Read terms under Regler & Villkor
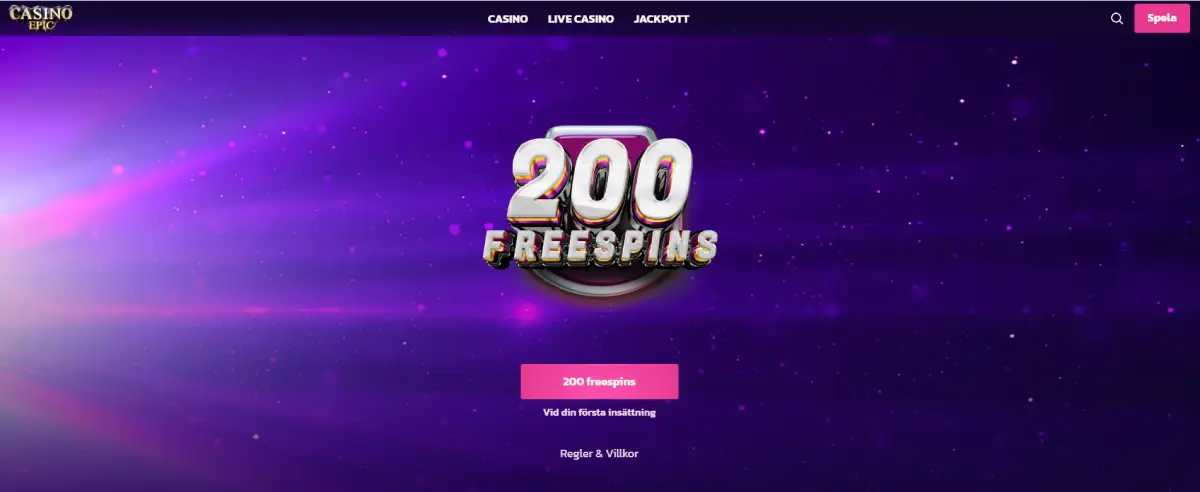Image resolution: width=1200 pixels, height=492 pixels. (599, 453)
